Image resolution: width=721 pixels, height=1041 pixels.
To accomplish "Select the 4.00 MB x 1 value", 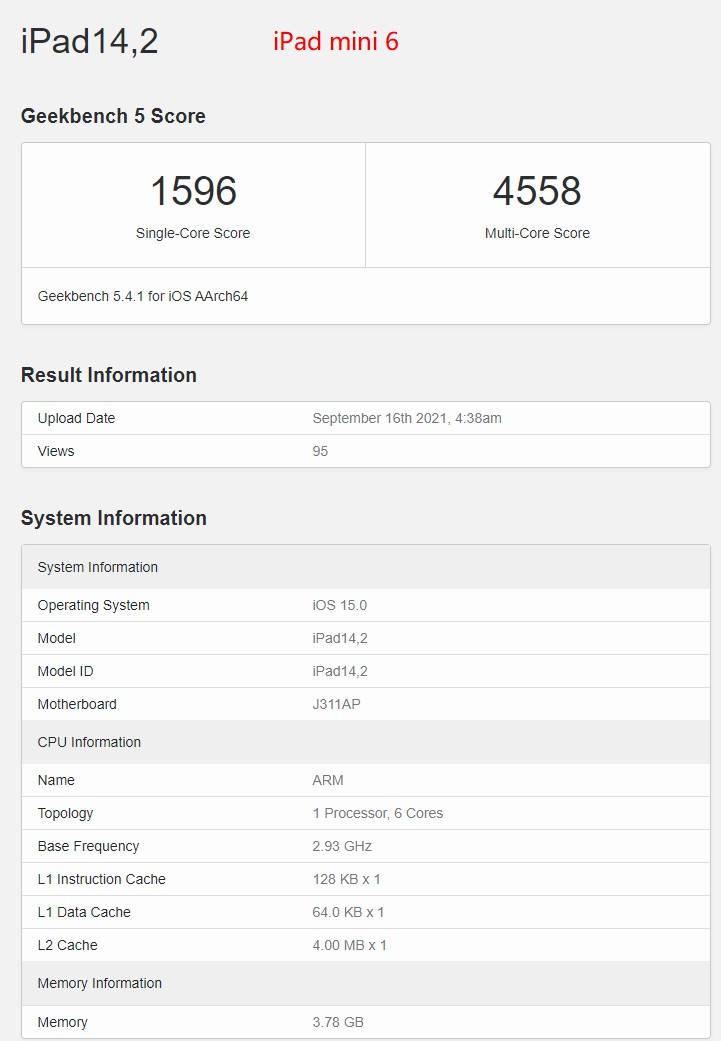I will (350, 945).
